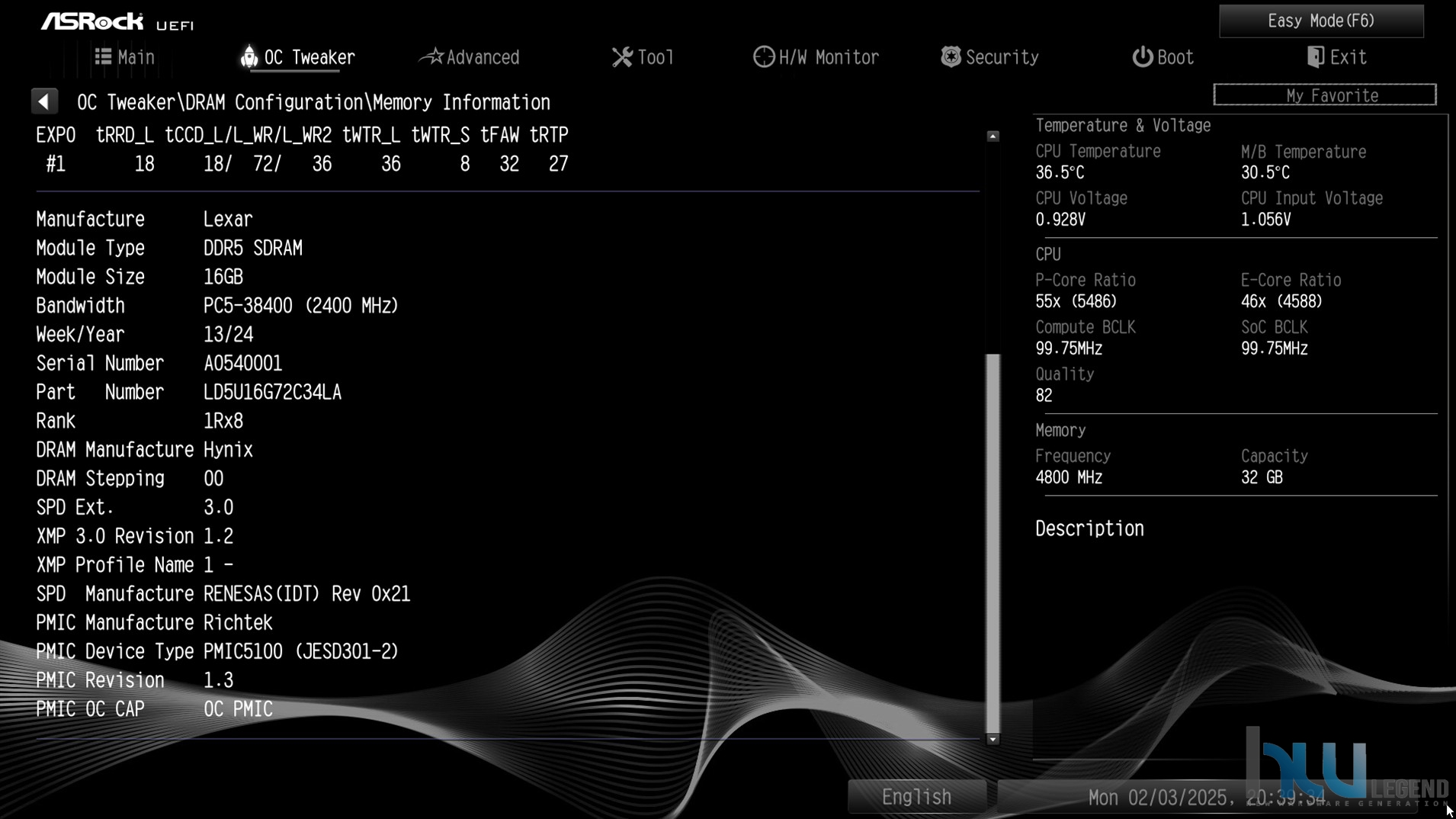Click the vertical scrollbar thumb

tap(993, 543)
